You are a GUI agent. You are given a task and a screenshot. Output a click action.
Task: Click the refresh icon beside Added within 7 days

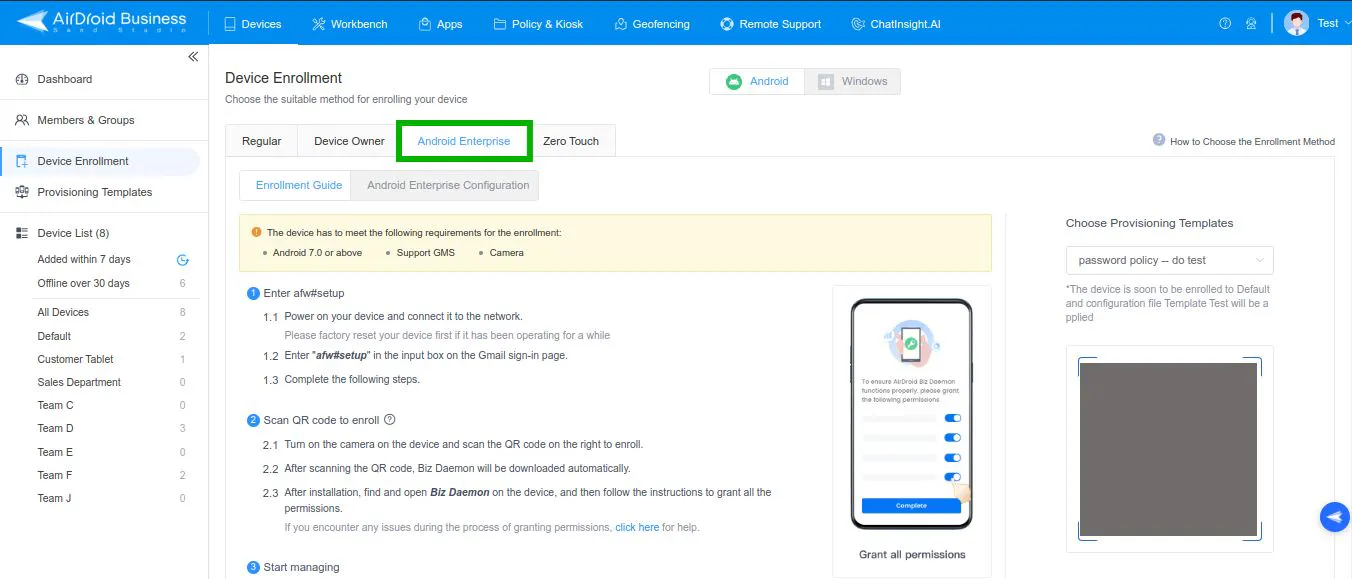coord(183,260)
